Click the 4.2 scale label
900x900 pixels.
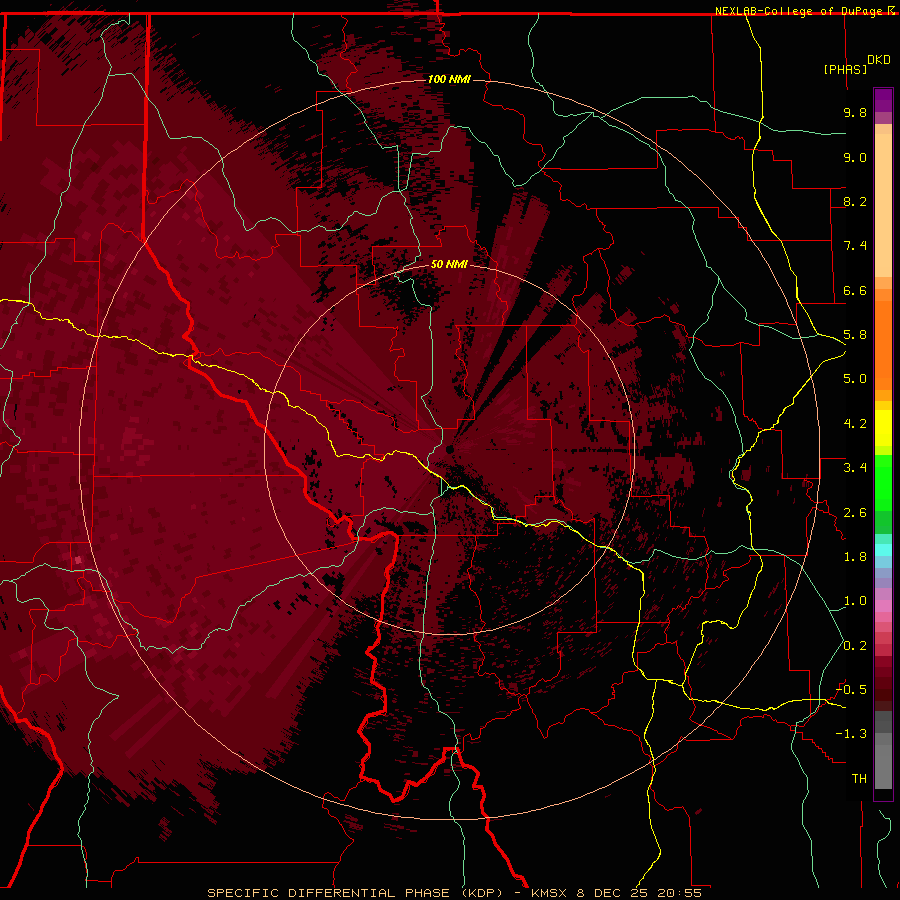[855, 424]
